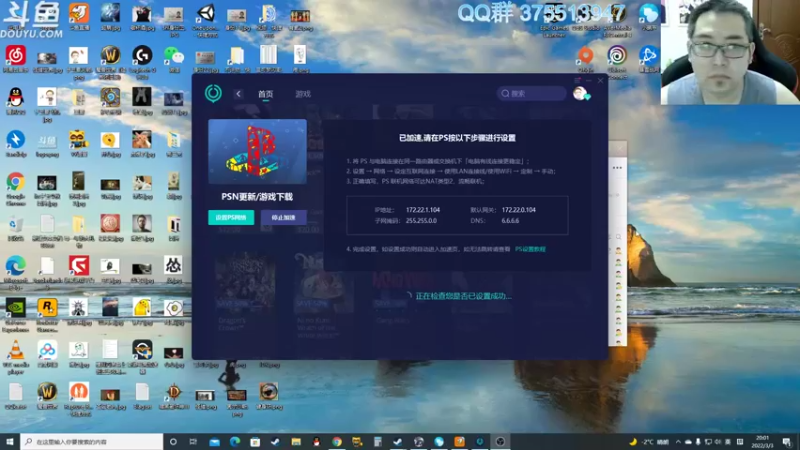Open VLC media player desktop icon

(x=16, y=351)
